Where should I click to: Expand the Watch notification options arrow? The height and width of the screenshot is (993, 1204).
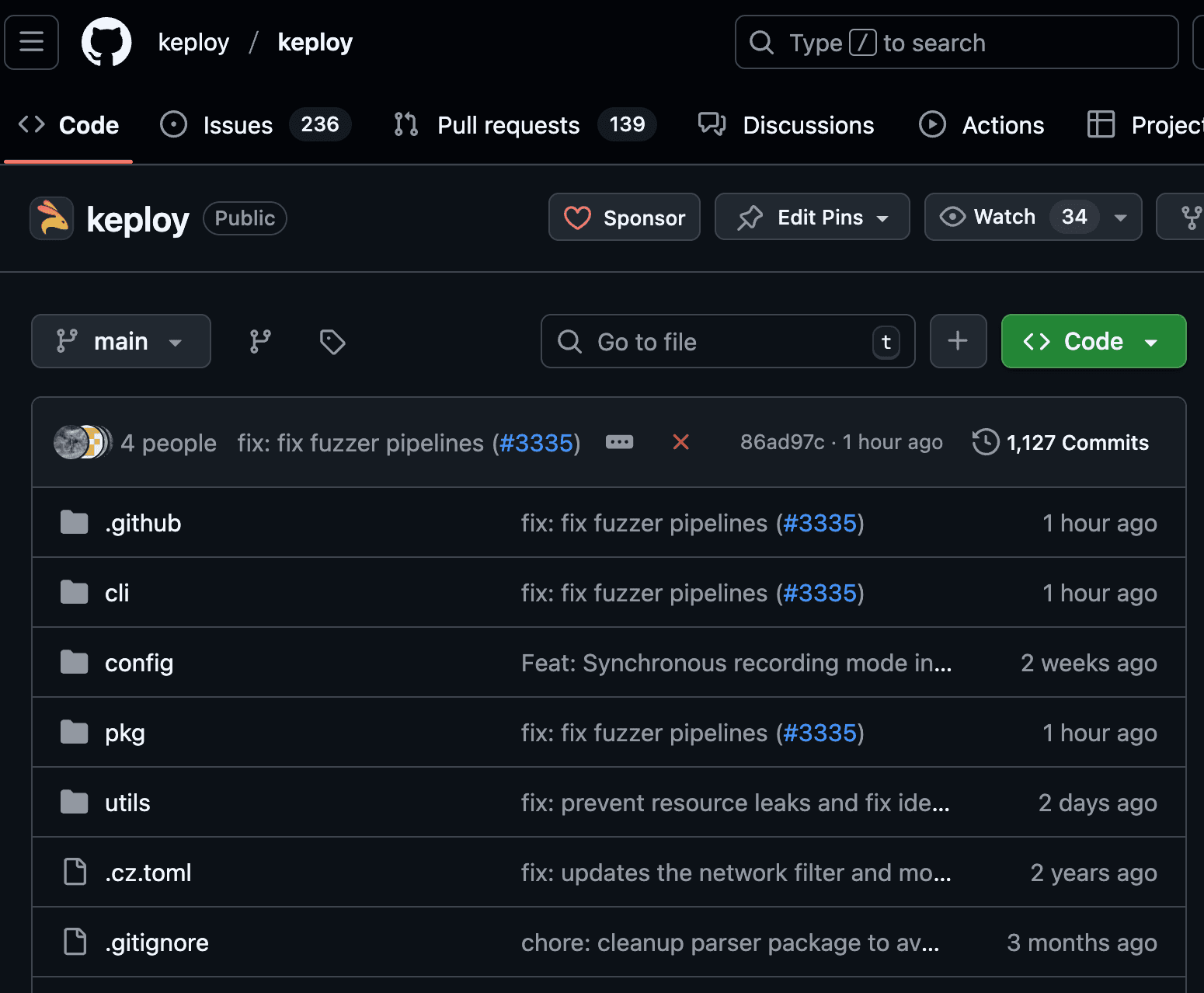click(x=1120, y=218)
